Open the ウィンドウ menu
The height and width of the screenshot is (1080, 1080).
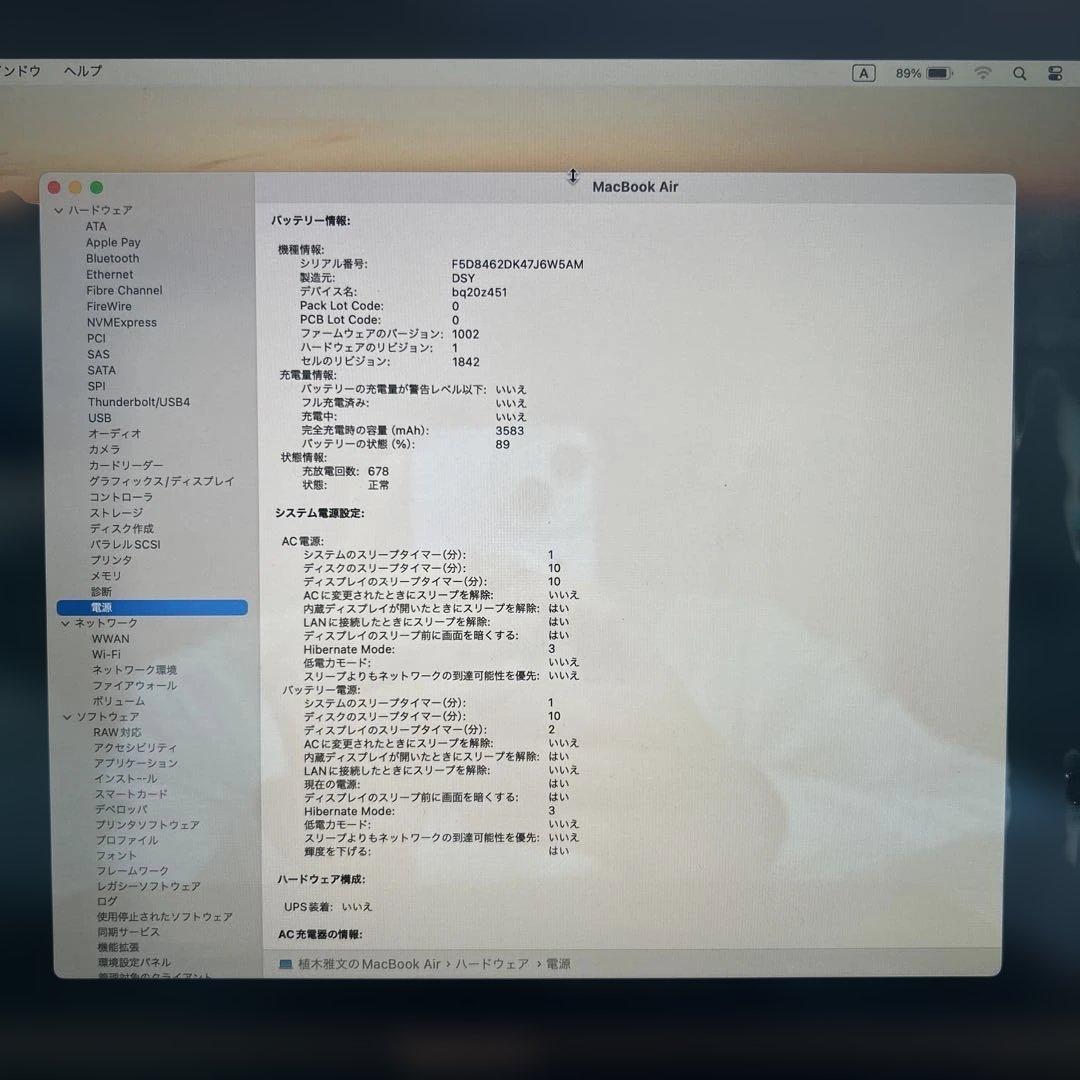coord(20,71)
